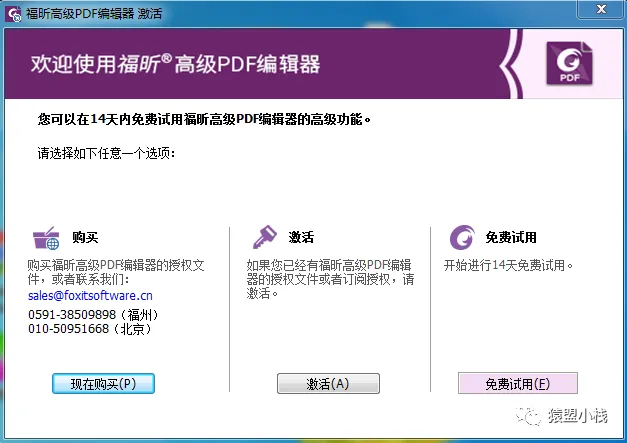The height and width of the screenshot is (443, 627).
Task: Start trial with 免费试用(F) button
Action: (x=517, y=383)
